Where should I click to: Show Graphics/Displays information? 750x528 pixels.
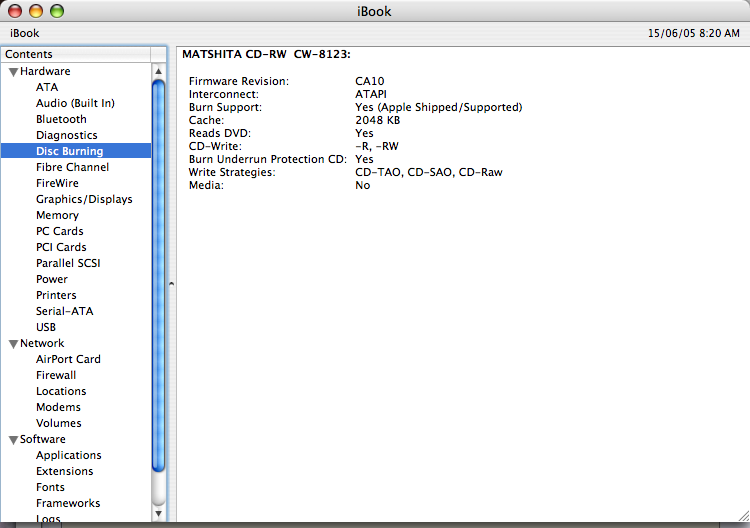(x=84, y=199)
